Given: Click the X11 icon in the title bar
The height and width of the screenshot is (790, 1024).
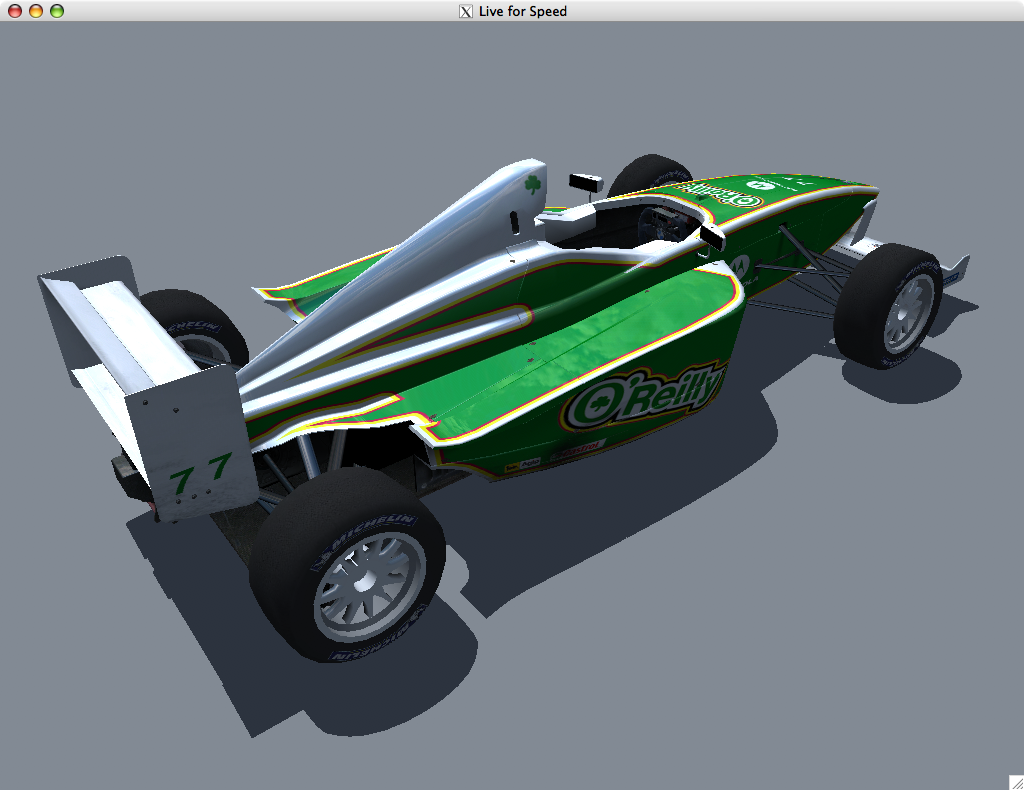Looking at the screenshot, I should tap(466, 11).
